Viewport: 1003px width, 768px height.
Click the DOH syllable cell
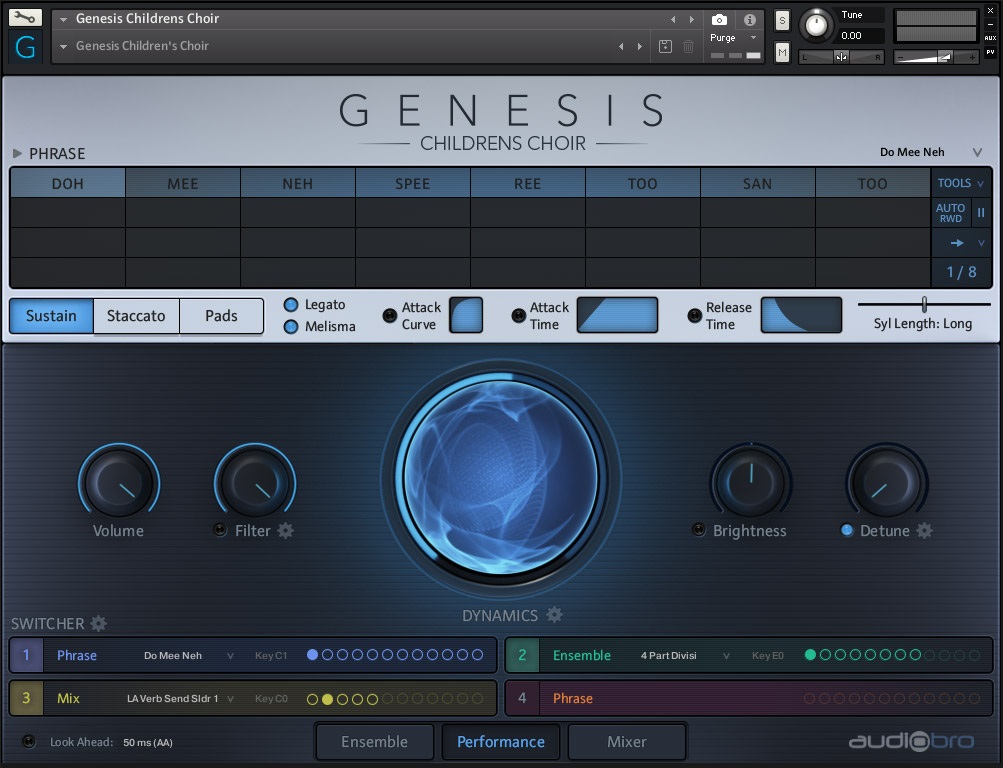click(68, 183)
